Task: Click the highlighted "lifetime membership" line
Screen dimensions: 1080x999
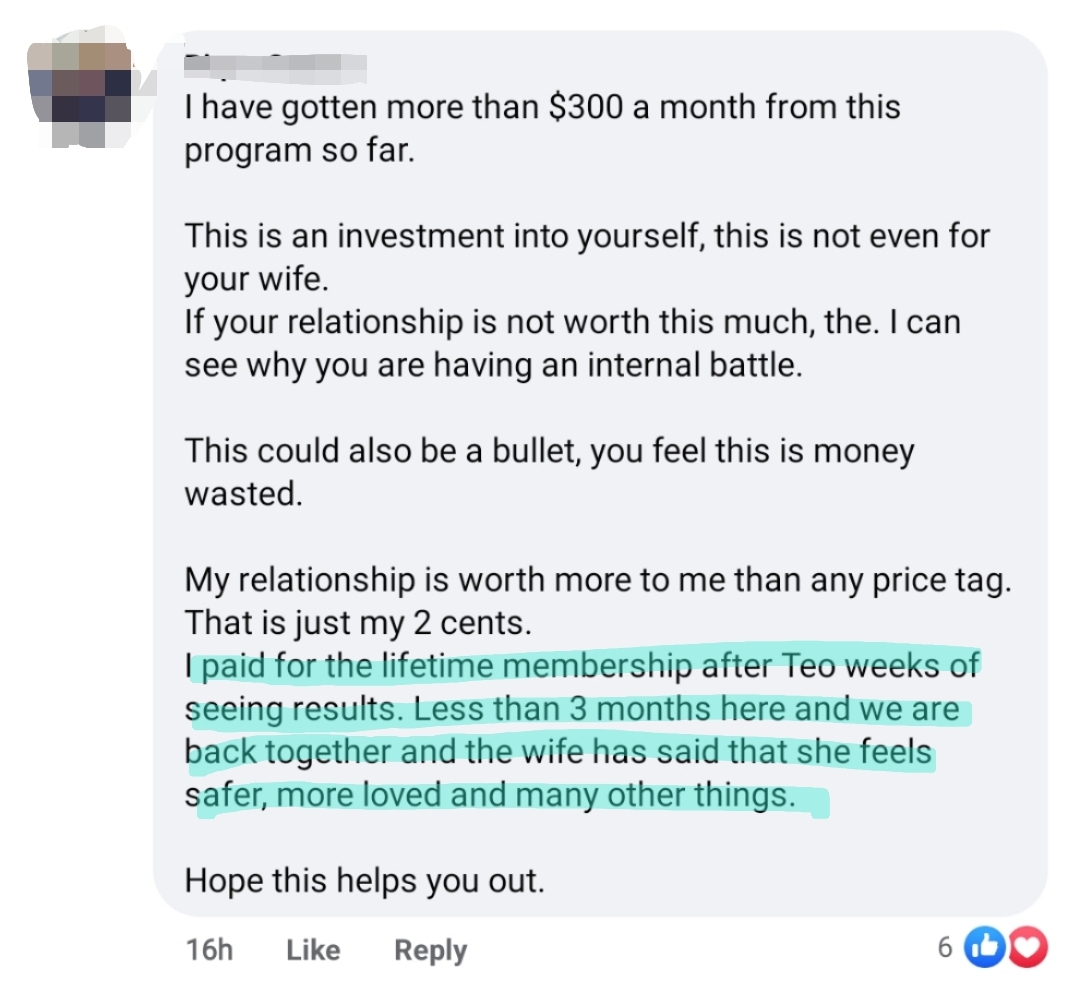Action: pos(583,666)
